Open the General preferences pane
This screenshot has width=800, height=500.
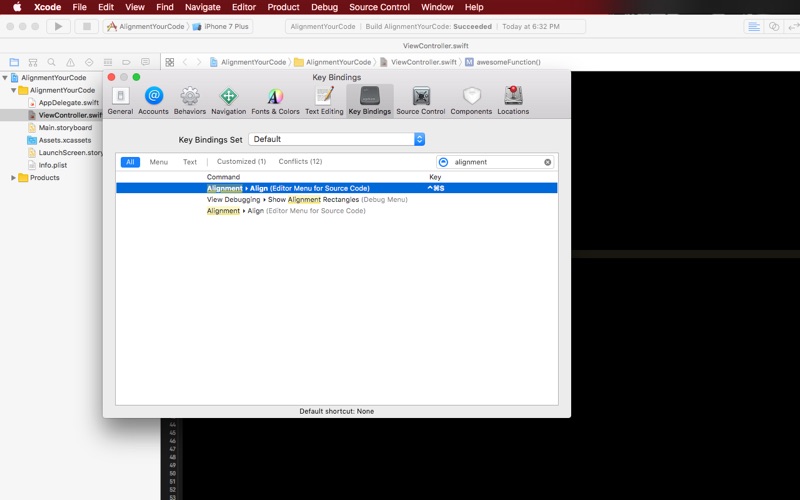(120, 101)
